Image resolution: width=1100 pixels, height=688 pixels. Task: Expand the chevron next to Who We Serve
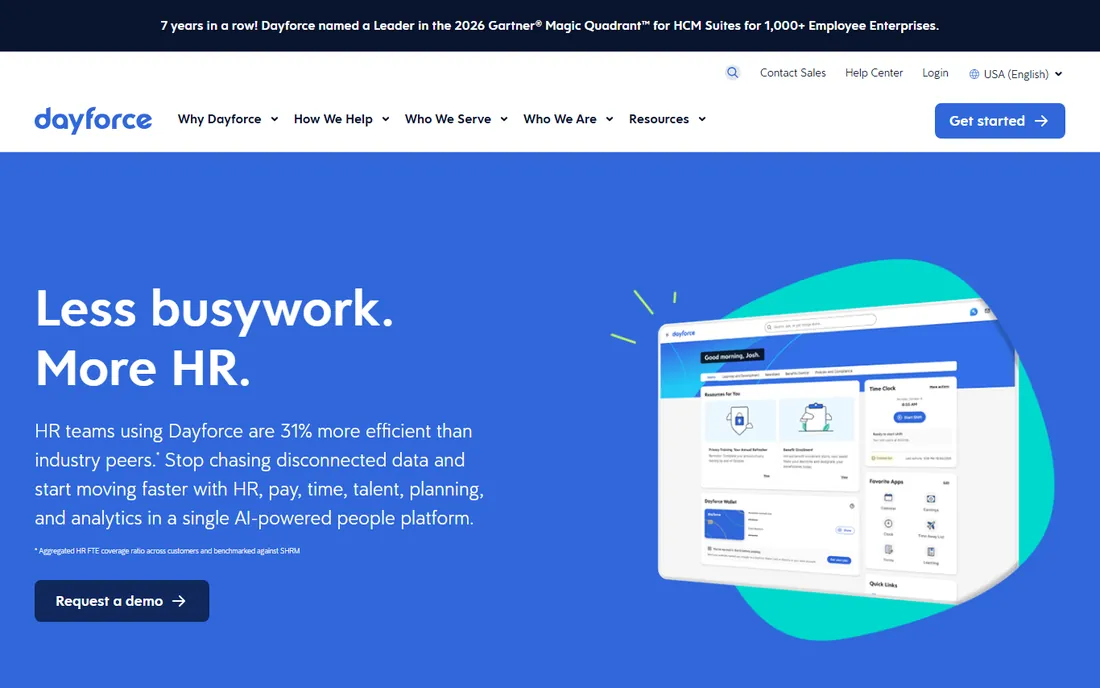(x=504, y=119)
